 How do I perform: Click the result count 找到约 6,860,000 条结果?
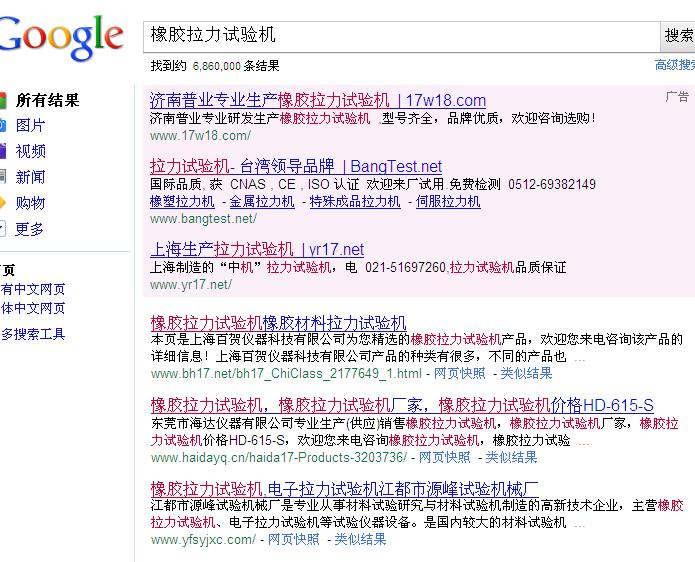215,66
